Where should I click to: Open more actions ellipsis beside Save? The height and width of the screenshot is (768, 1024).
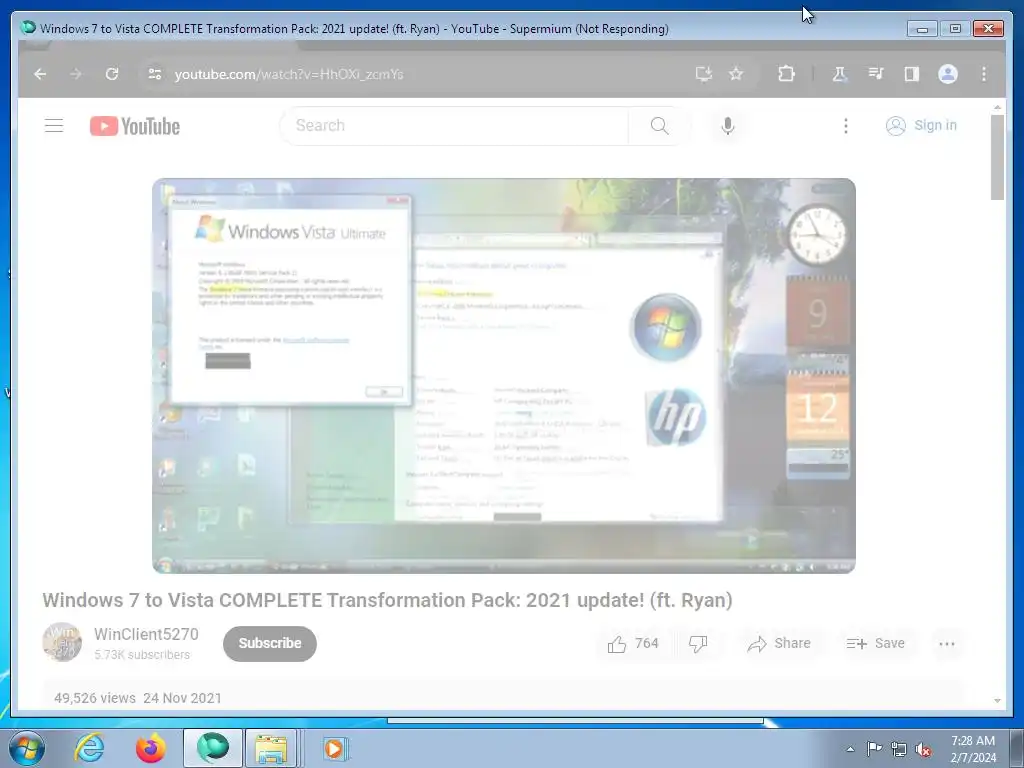pyautogui.click(x=947, y=644)
